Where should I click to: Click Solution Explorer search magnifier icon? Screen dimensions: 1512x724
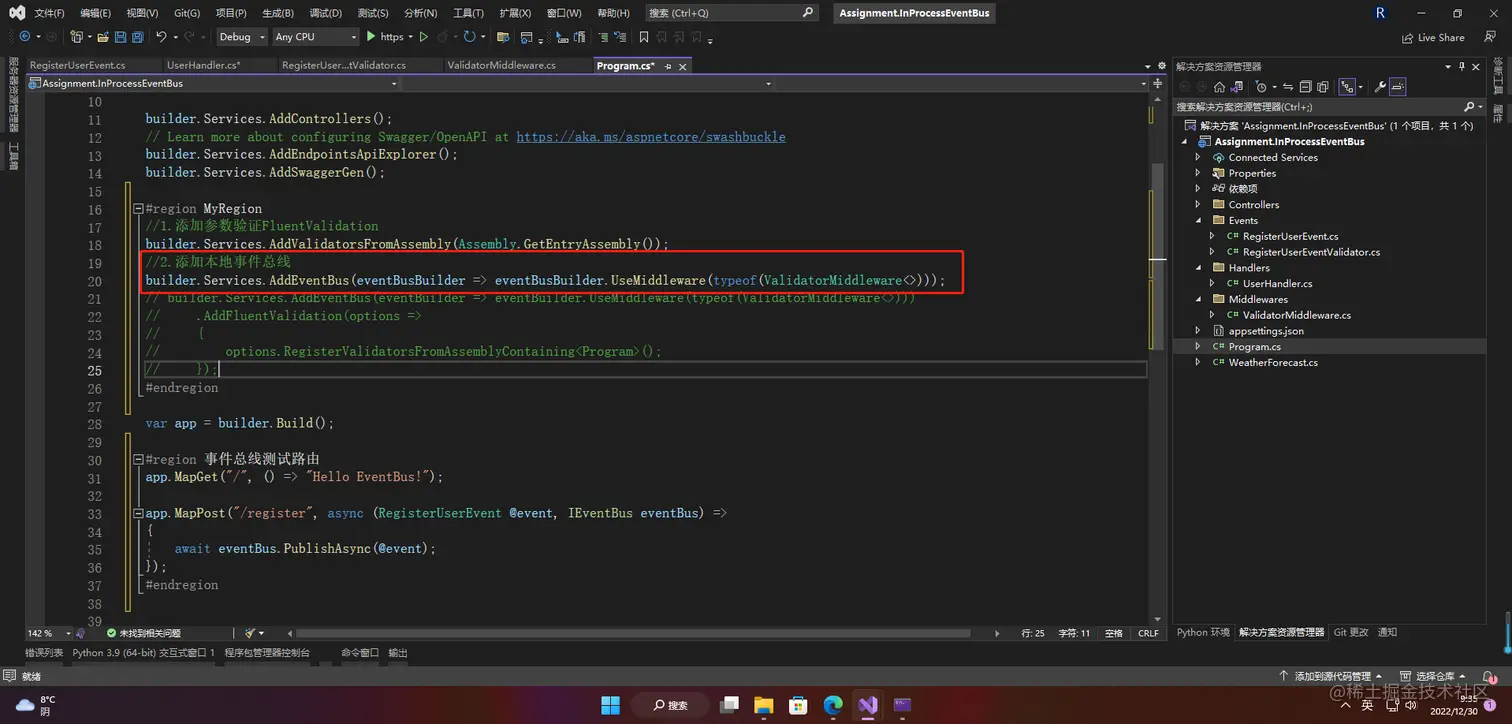click(1470, 107)
